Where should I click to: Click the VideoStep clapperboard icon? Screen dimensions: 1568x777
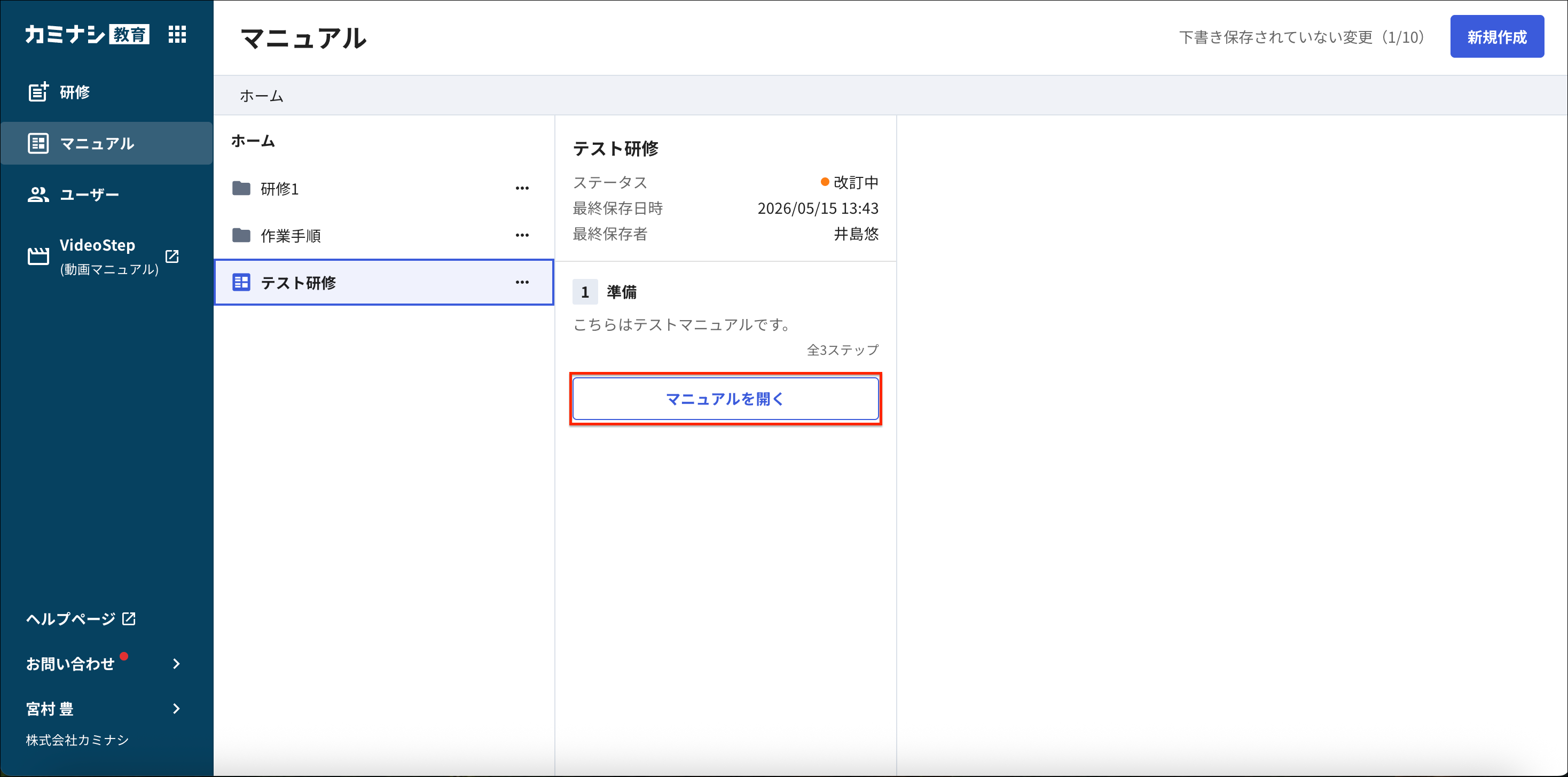point(38,257)
